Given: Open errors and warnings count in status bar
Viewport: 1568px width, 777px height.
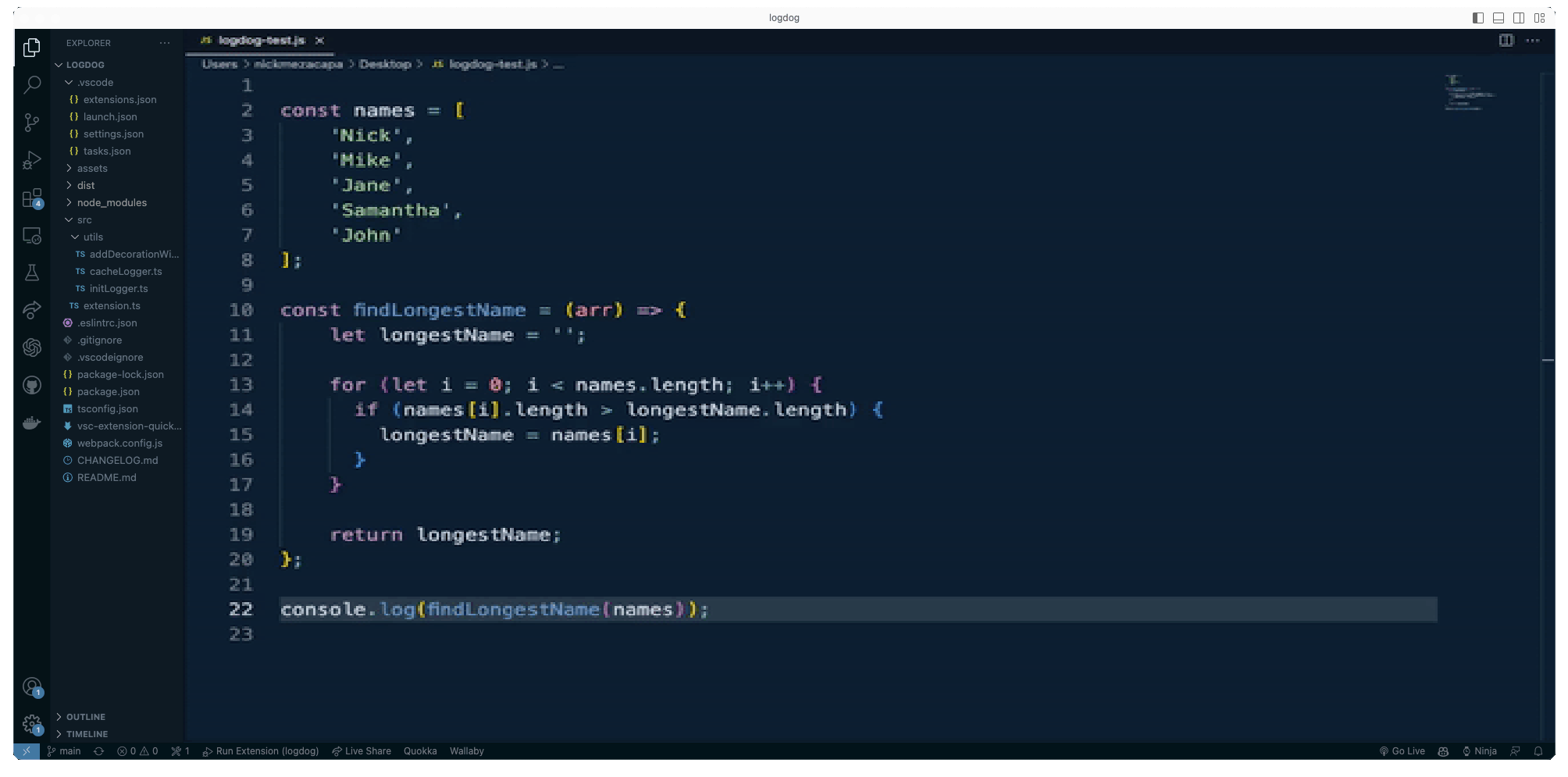Looking at the screenshot, I should [137, 751].
